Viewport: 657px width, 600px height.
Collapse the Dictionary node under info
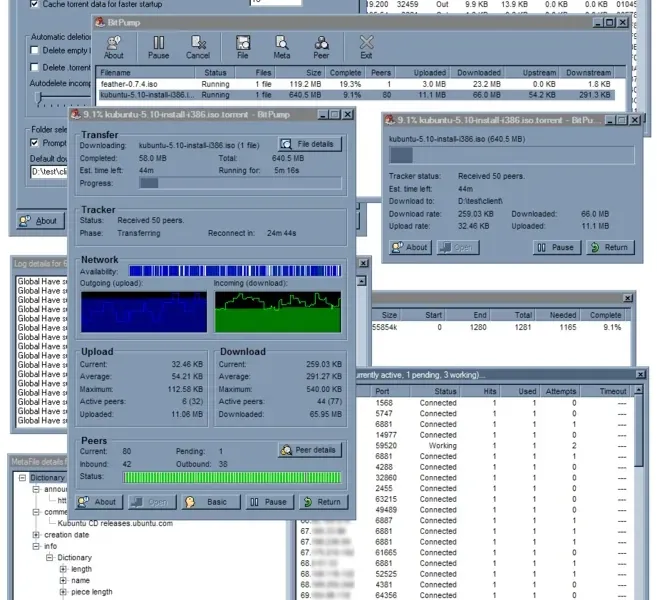(49, 558)
